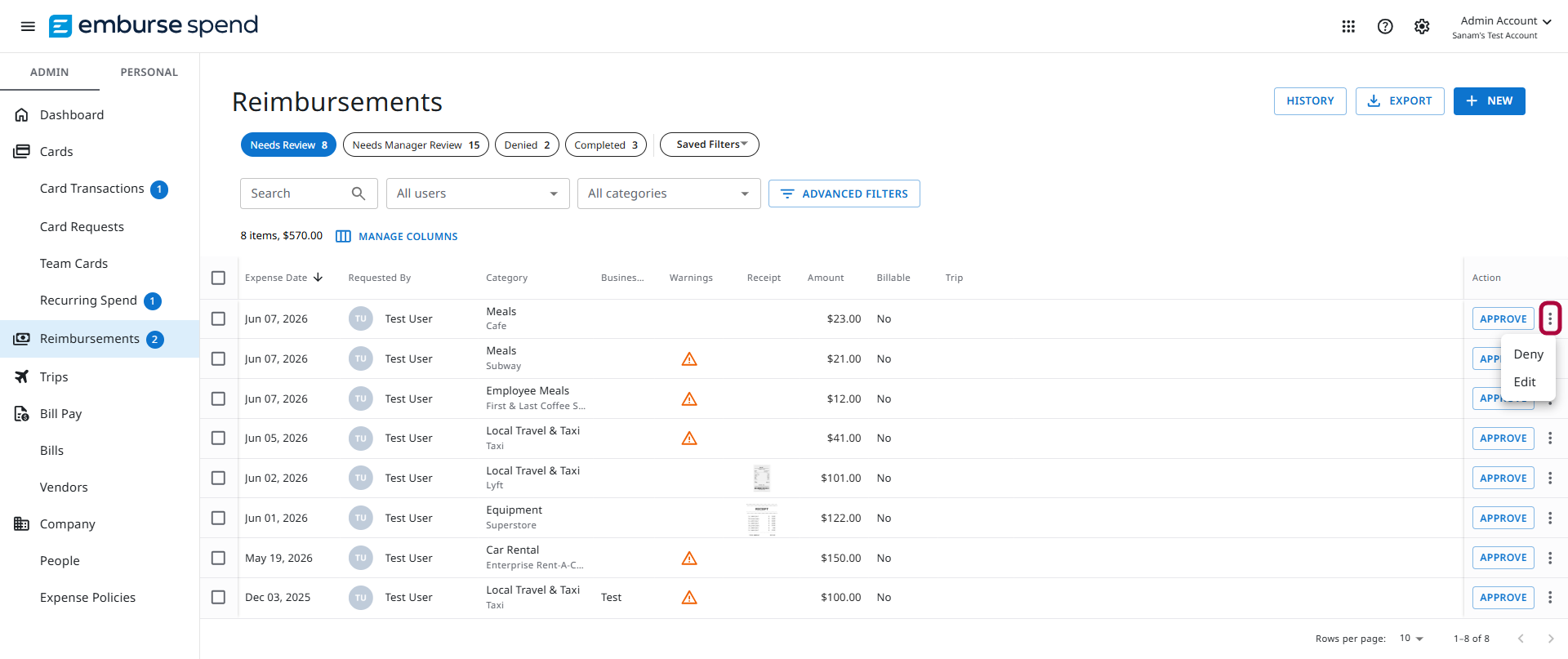
Task: Click the Manage Columns icon
Action: coord(343,237)
